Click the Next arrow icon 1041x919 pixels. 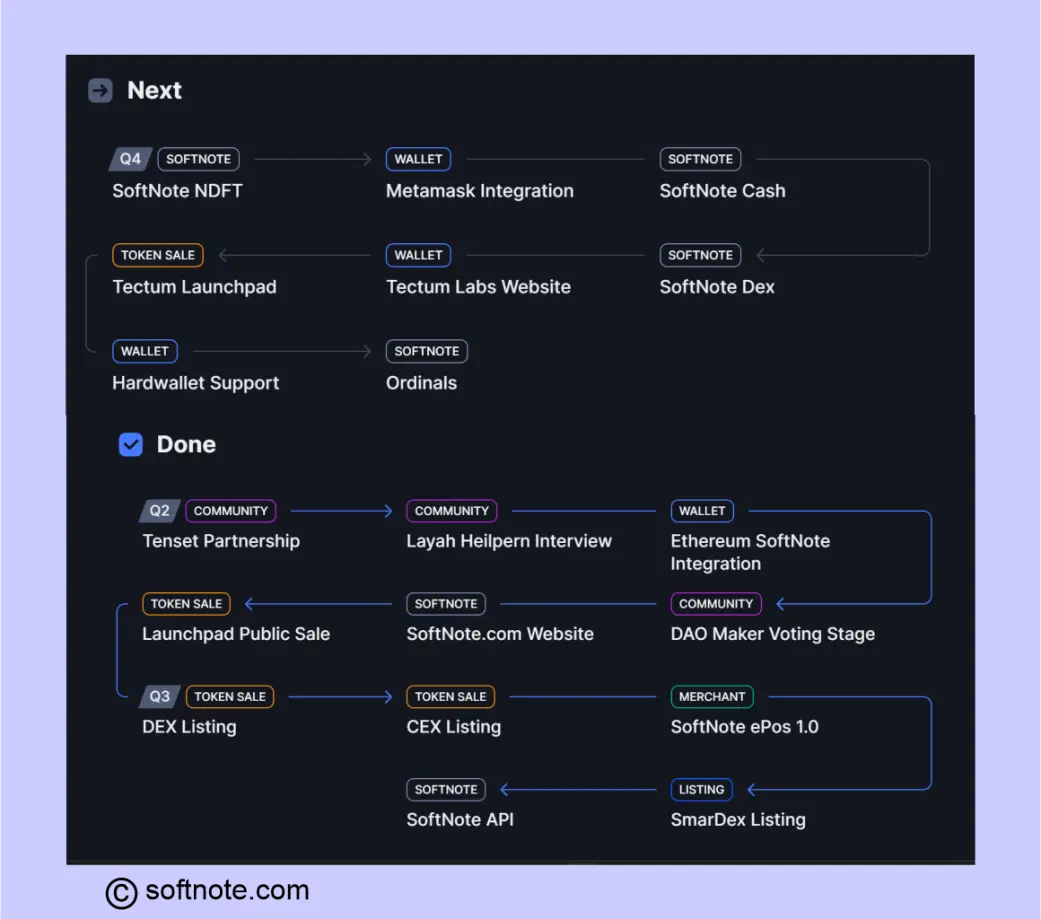point(100,90)
